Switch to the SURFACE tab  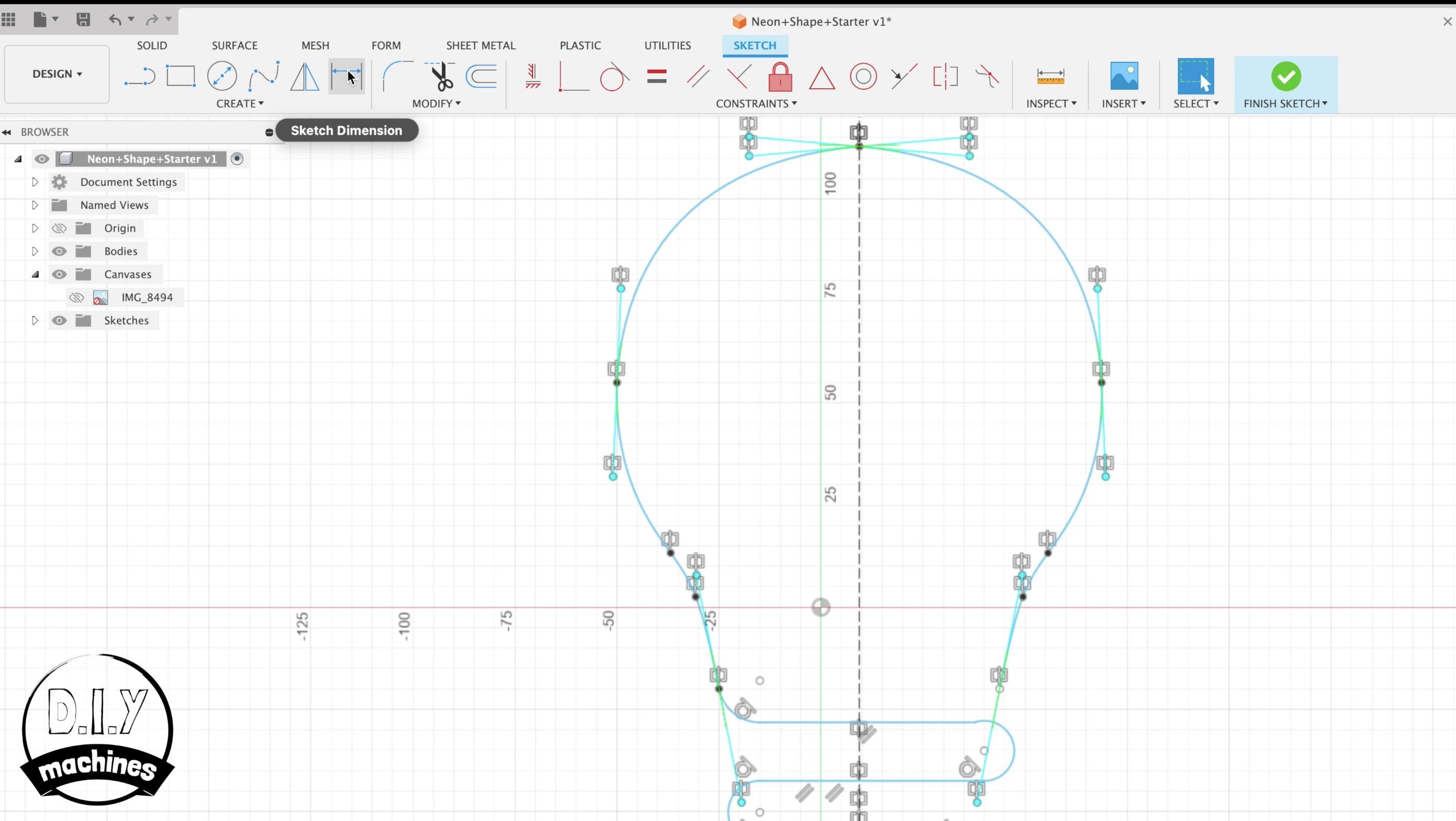[x=235, y=45]
